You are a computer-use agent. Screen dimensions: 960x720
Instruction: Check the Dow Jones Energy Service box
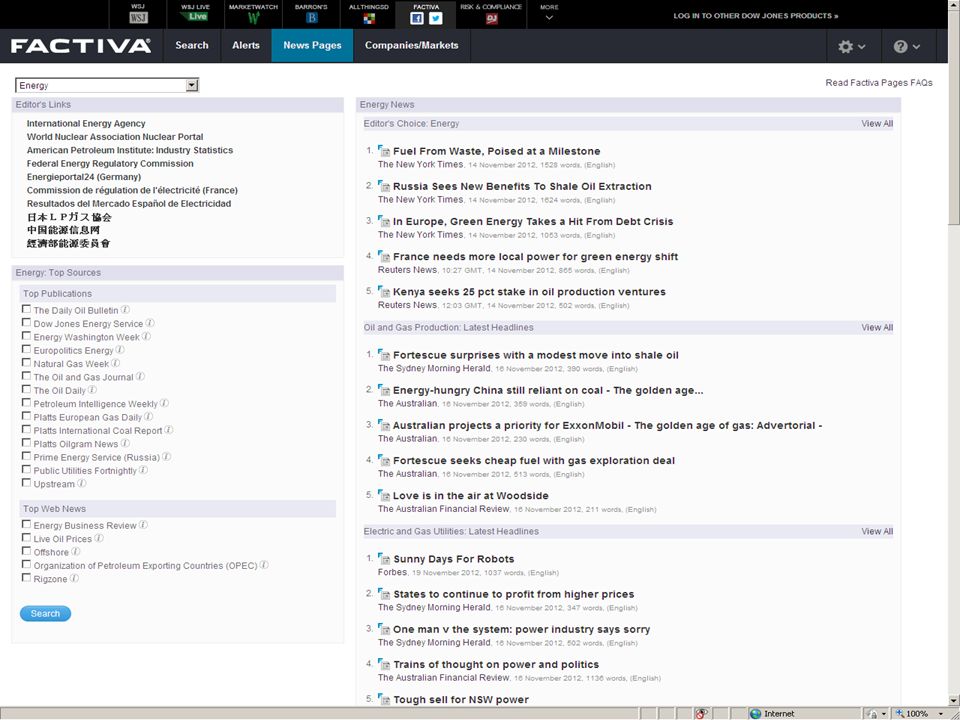(x=26, y=323)
